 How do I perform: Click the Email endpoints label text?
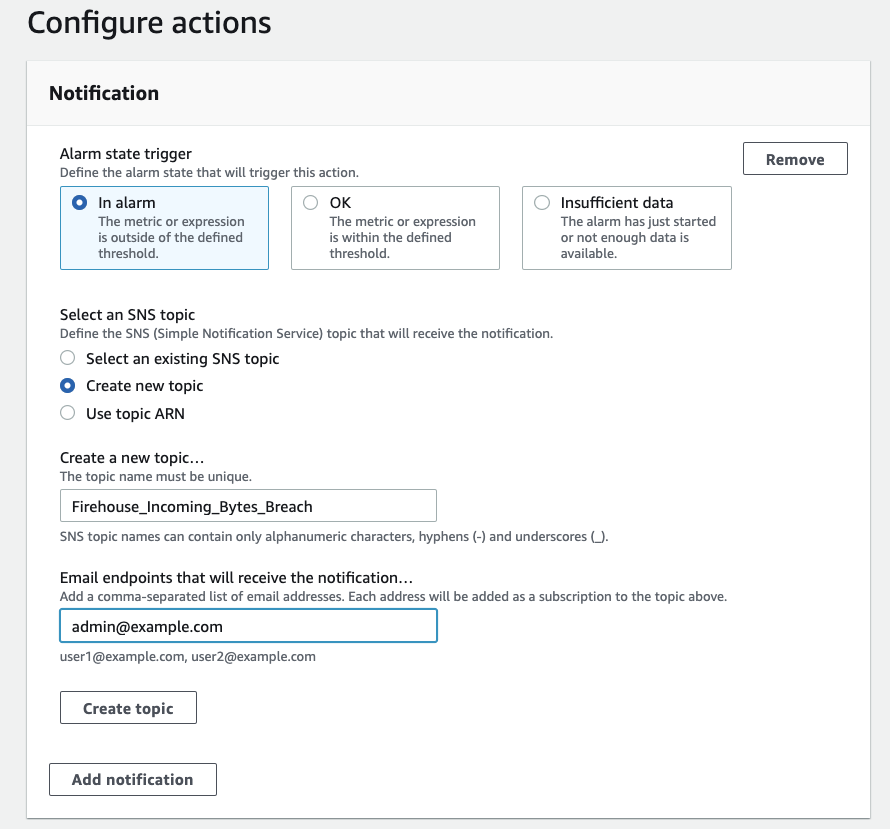(x=236, y=578)
